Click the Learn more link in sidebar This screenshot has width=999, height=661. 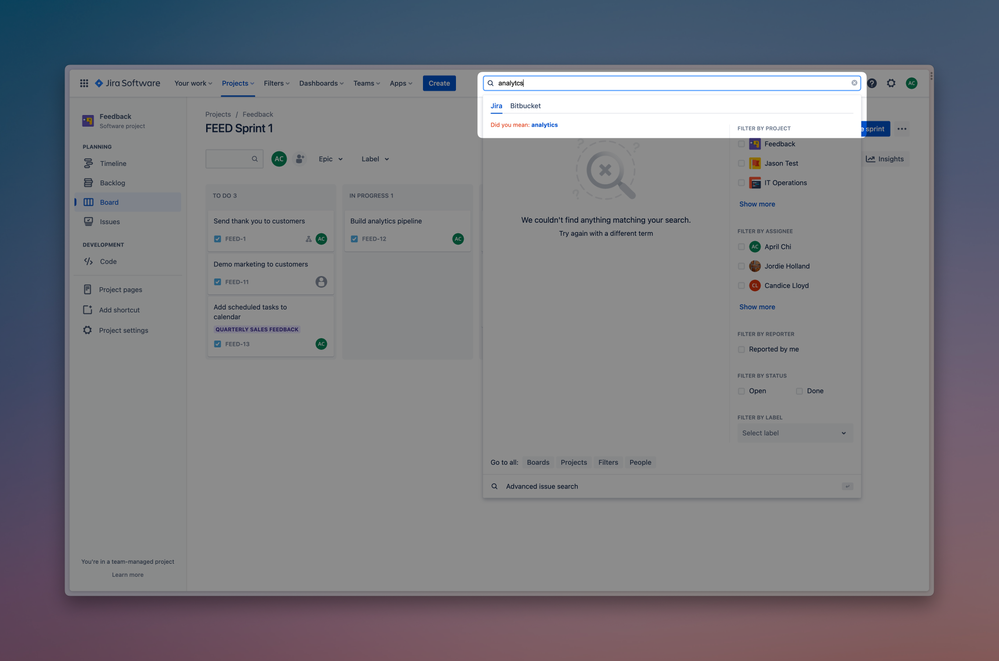[x=127, y=575]
